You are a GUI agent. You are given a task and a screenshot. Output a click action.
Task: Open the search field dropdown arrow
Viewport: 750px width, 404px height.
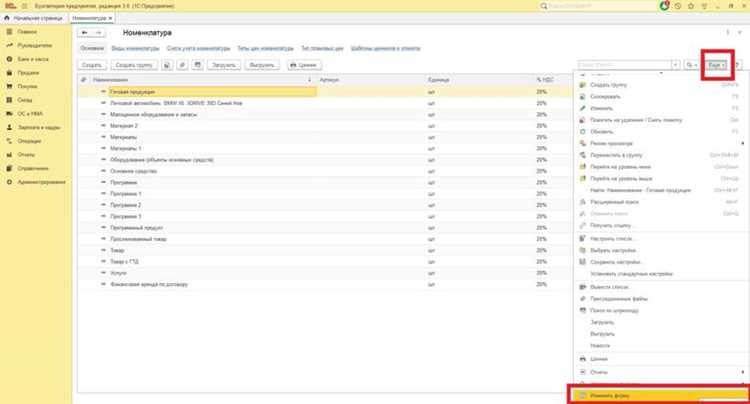[676, 65]
